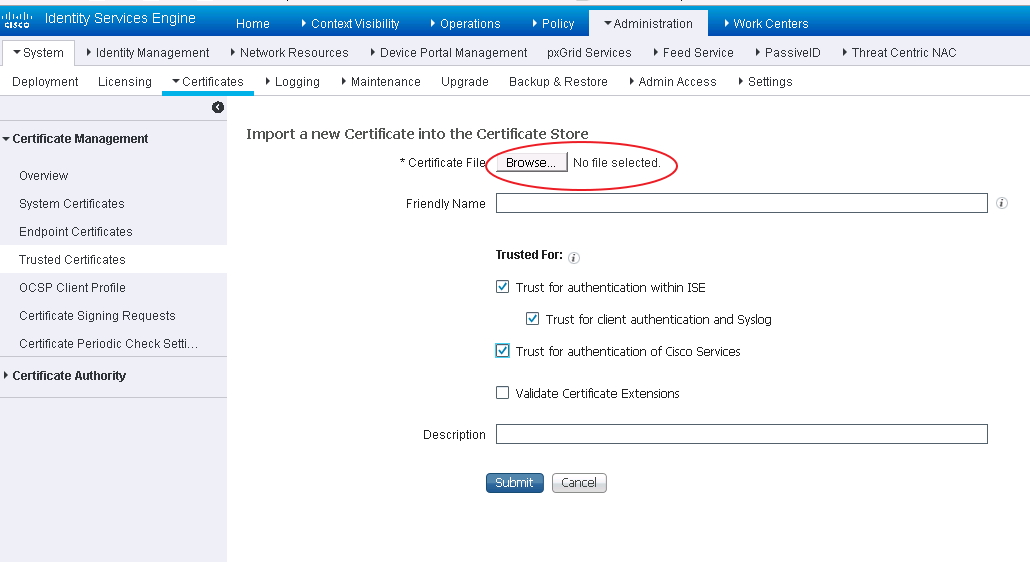Image resolution: width=1030 pixels, height=562 pixels.
Task: Click the Browse button for Certificate File
Action: pyautogui.click(x=531, y=162)
